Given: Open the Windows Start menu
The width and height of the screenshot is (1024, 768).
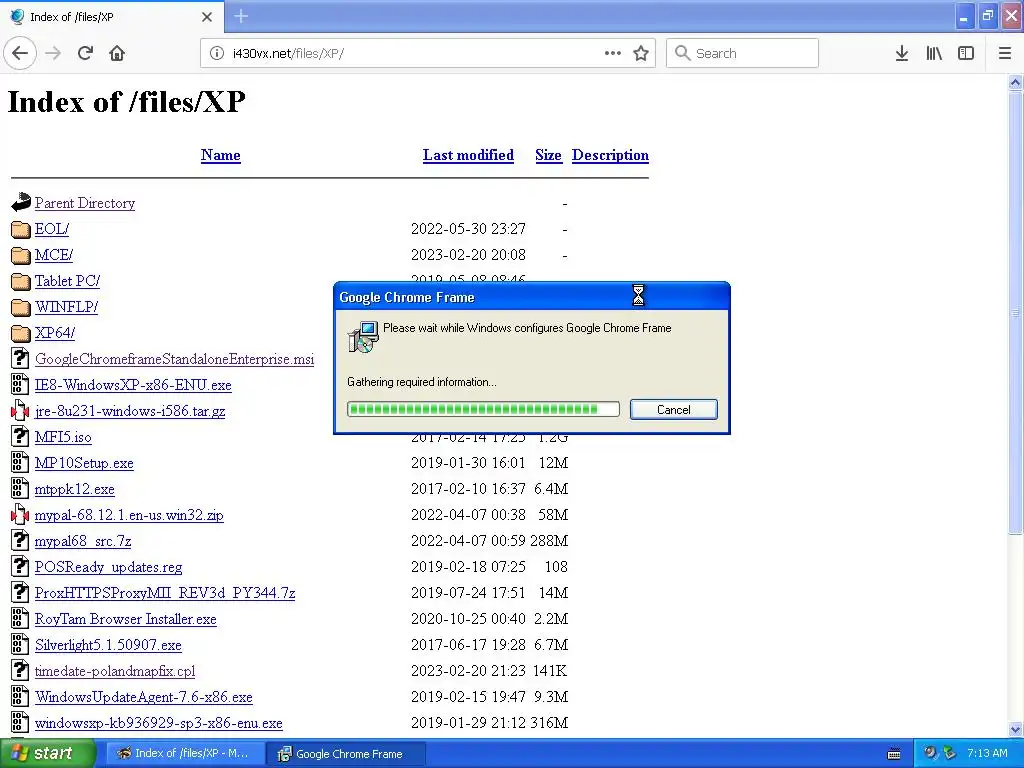Looking at the screenshot, I should [x=47, y=753].
